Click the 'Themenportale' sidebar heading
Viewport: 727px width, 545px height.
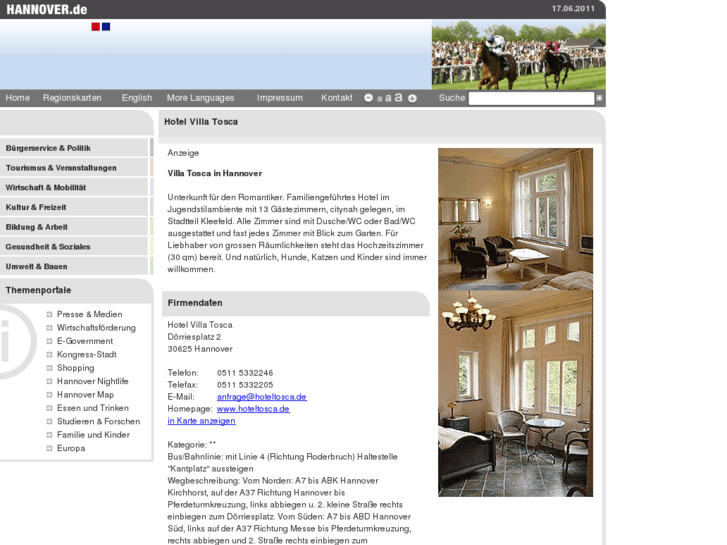click(38, 290)
